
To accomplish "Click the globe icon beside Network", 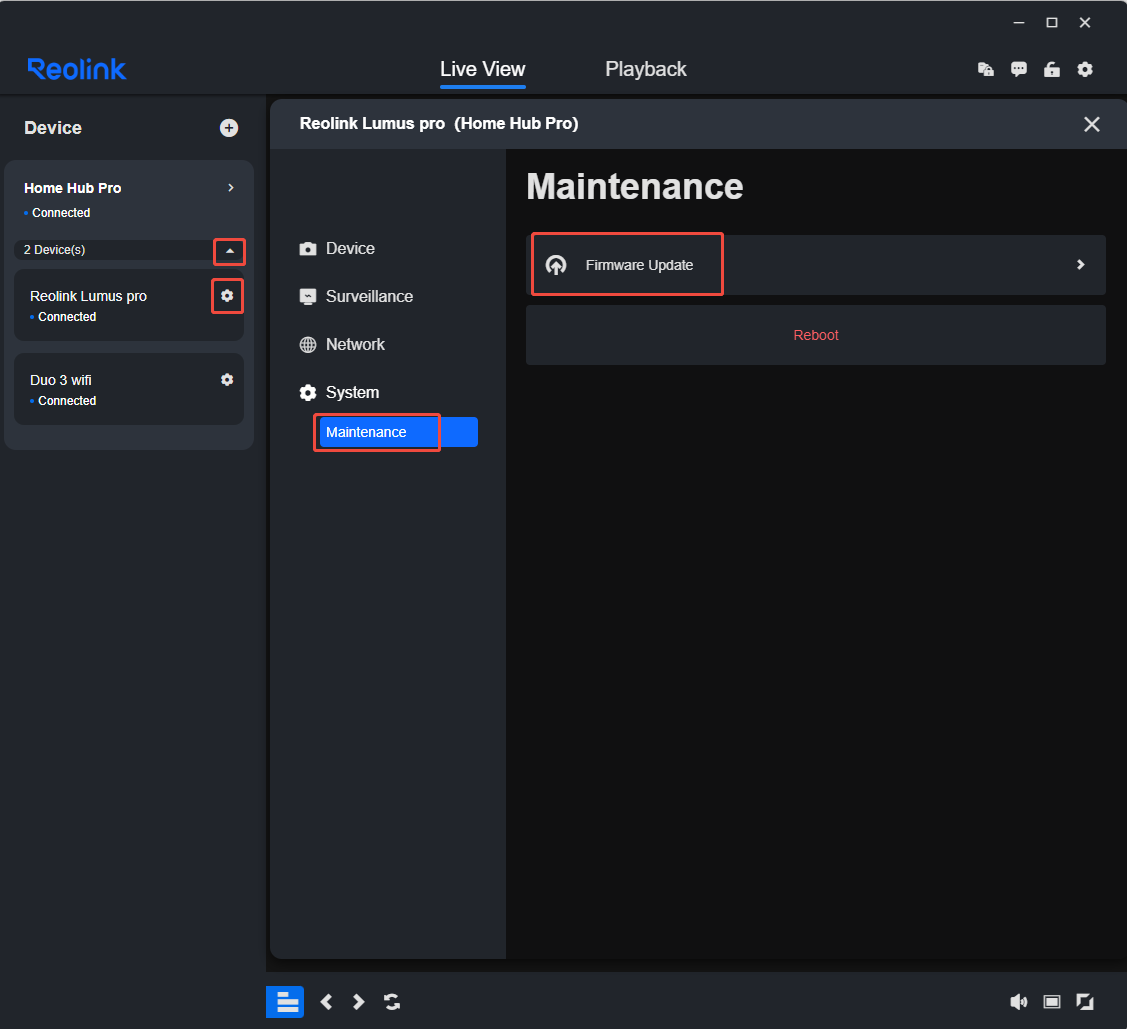I will click(308, 345).
